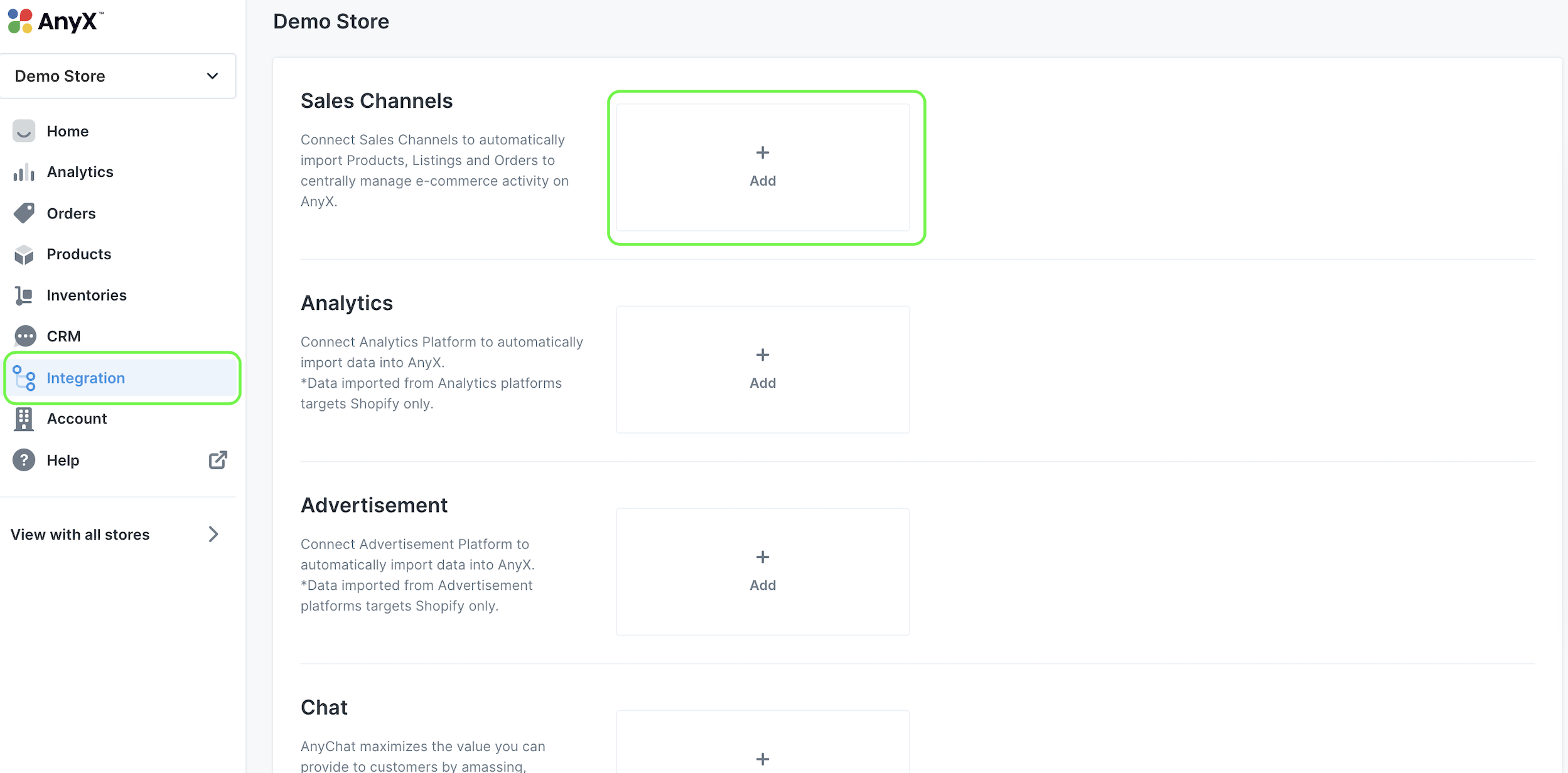Open the Inventories menu item
This screenshot has height=773, width=1568.
(87, 296)
